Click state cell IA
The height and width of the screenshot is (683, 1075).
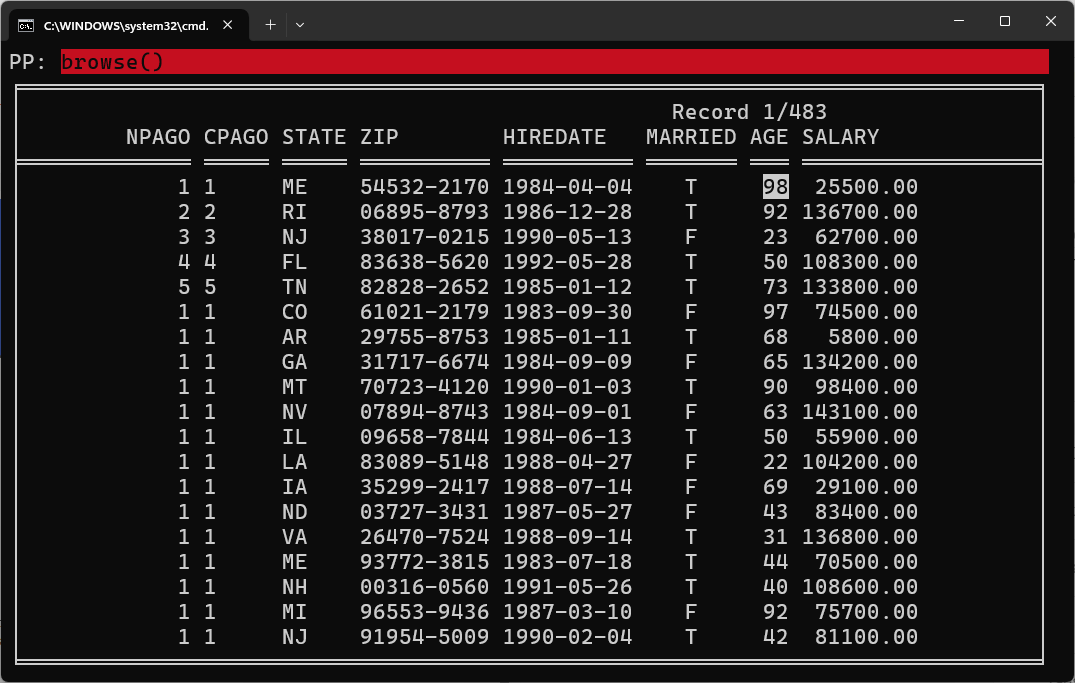(294, 487)
